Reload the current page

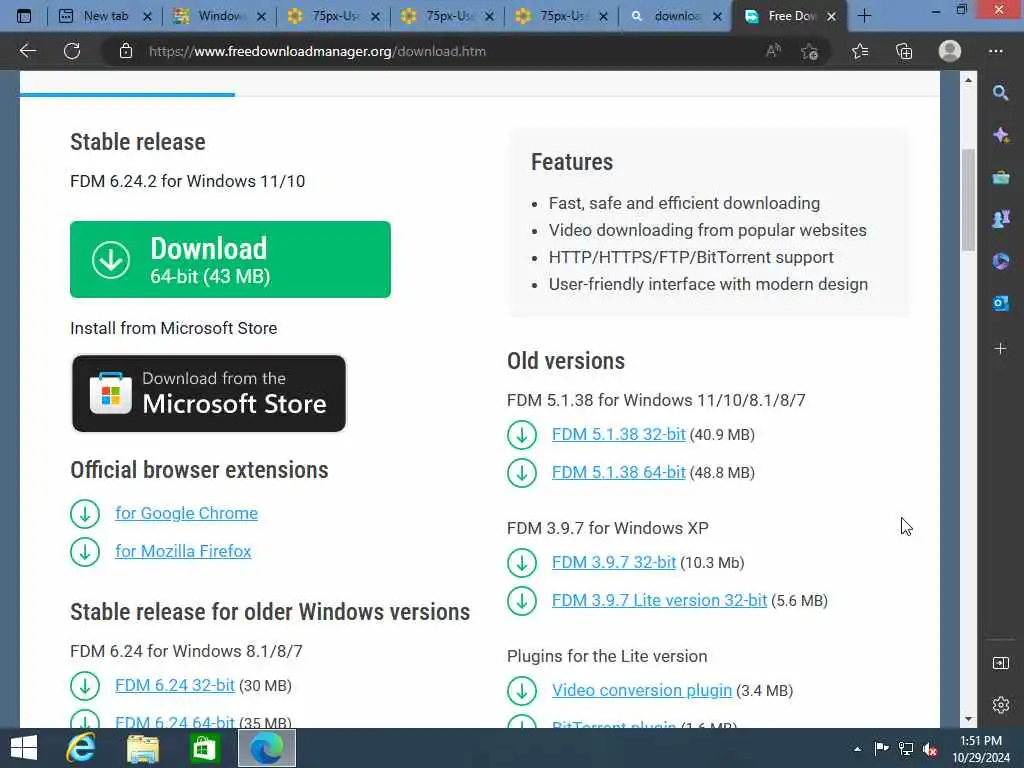(72, 51)
